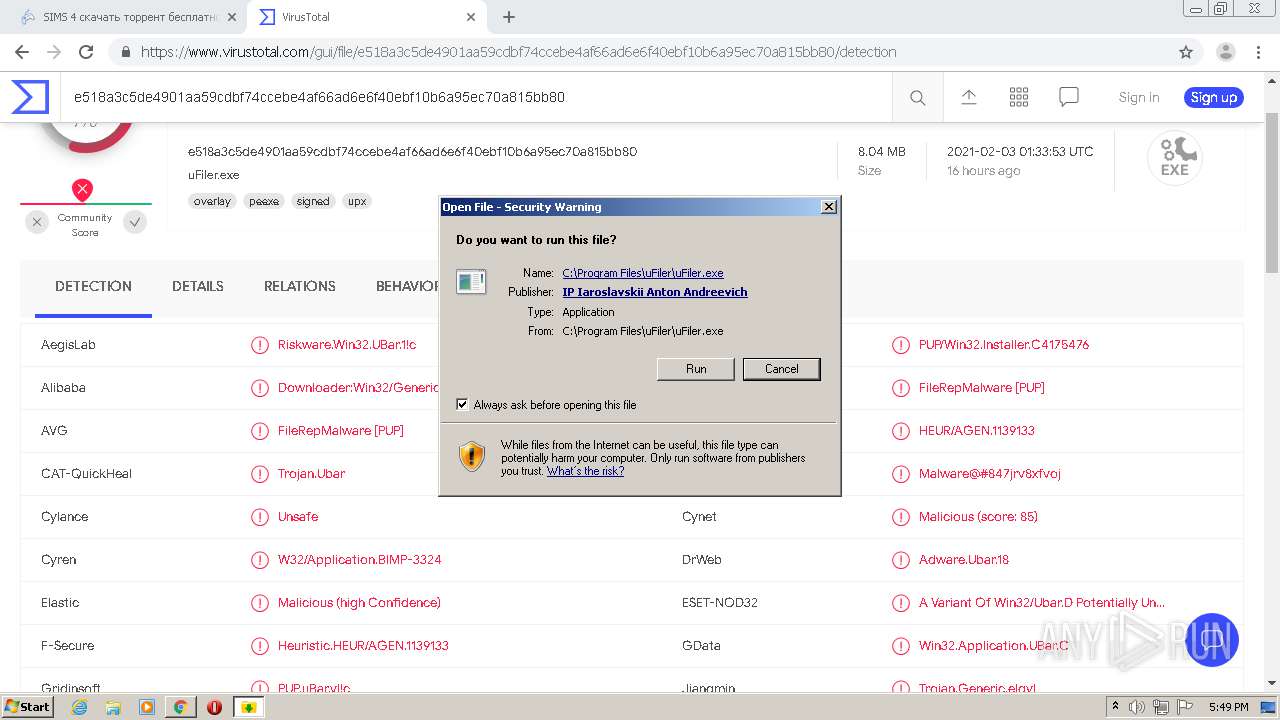The height and width of the screenshot is (720, 1280).
Task: Open Internet Explorer from taskbar
Action: pos(79,707)
